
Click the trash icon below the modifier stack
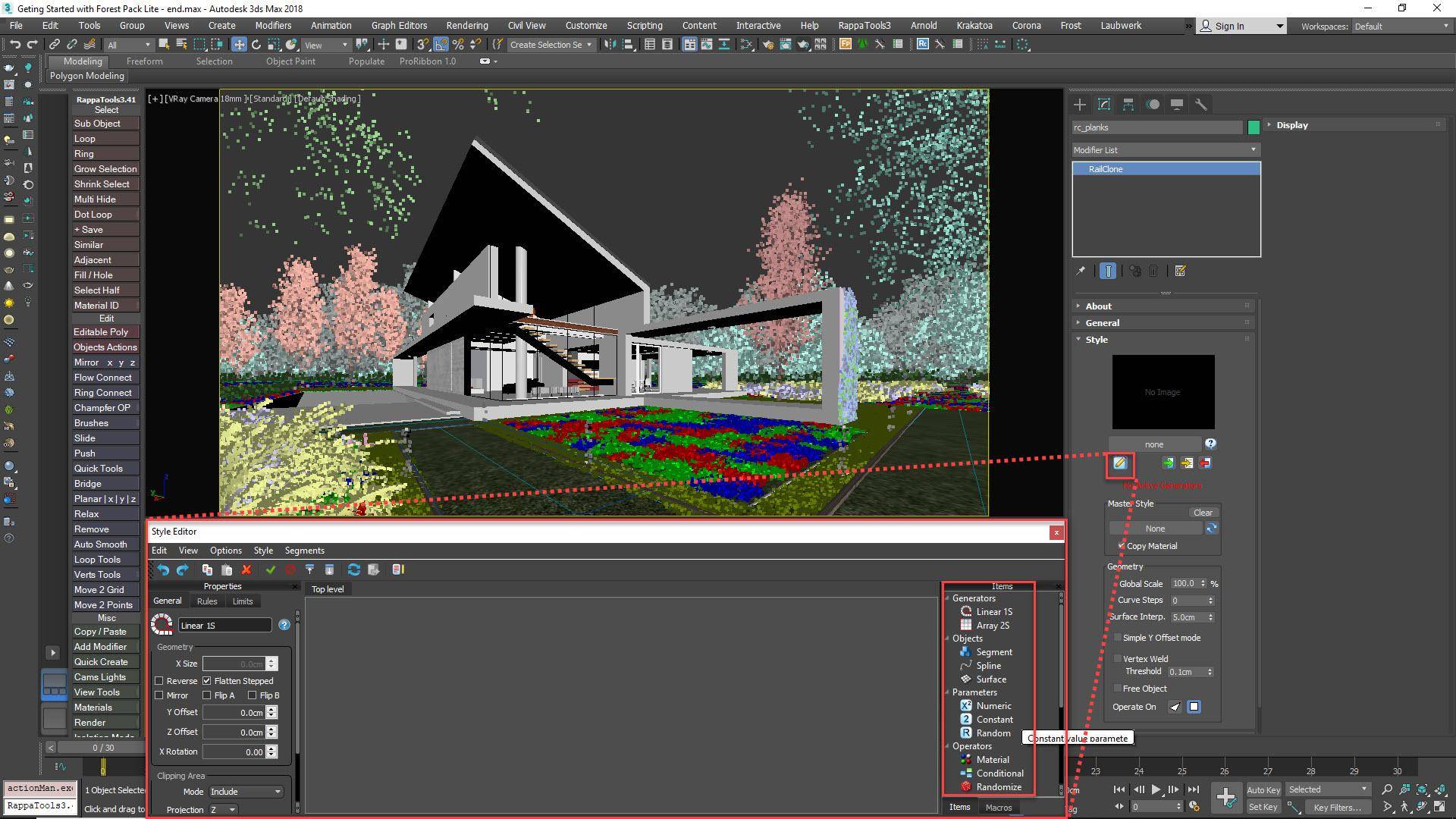(x=1153, y=270)
